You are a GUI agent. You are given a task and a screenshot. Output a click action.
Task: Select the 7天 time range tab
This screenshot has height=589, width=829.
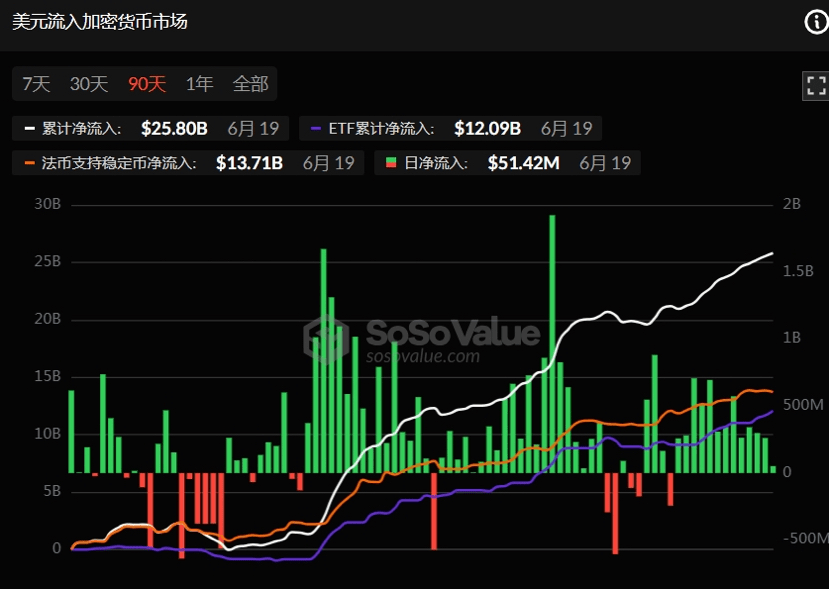click(x=36, y=84)
